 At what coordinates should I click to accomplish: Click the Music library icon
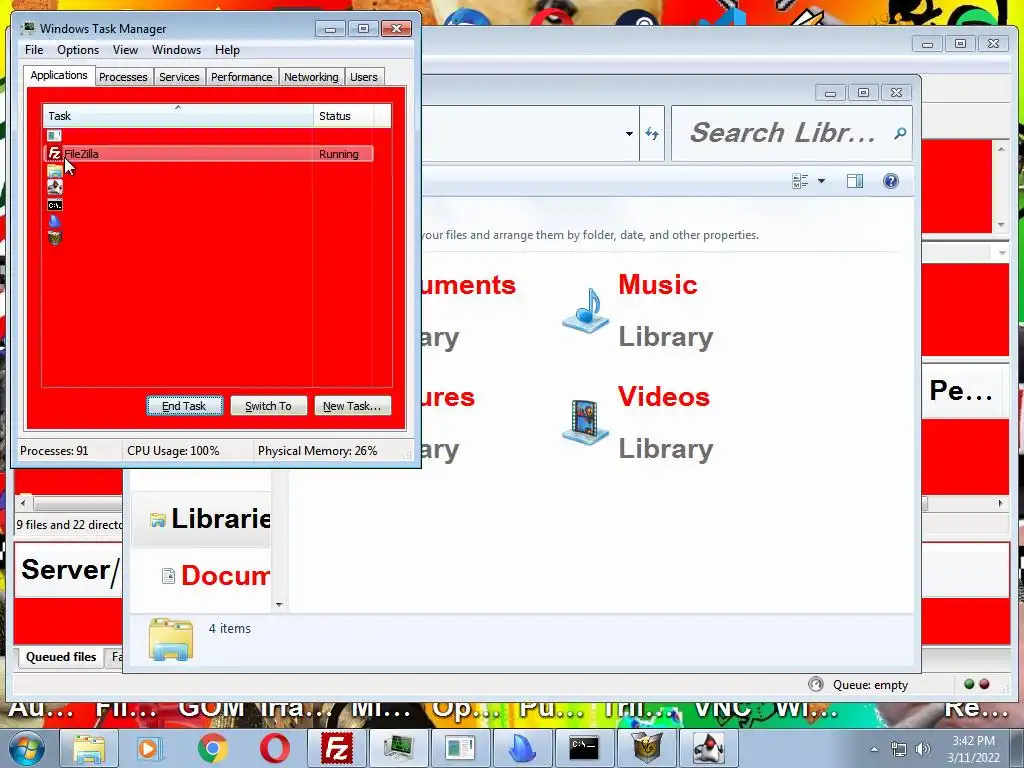(586, 311)
